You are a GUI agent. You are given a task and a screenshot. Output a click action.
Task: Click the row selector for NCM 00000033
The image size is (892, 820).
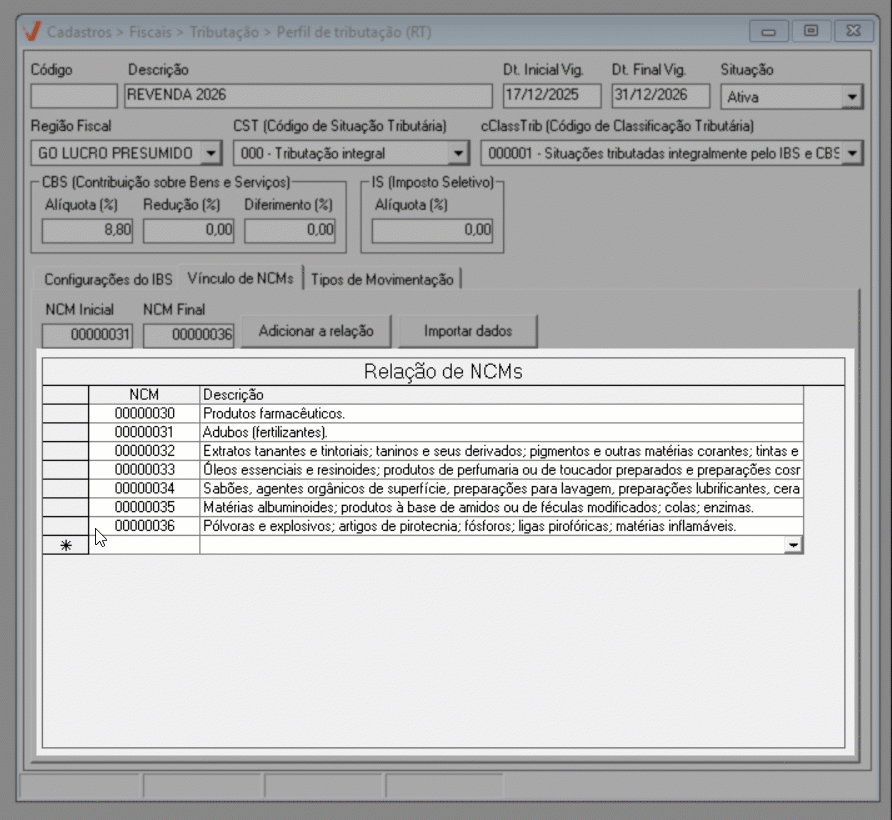65,469
